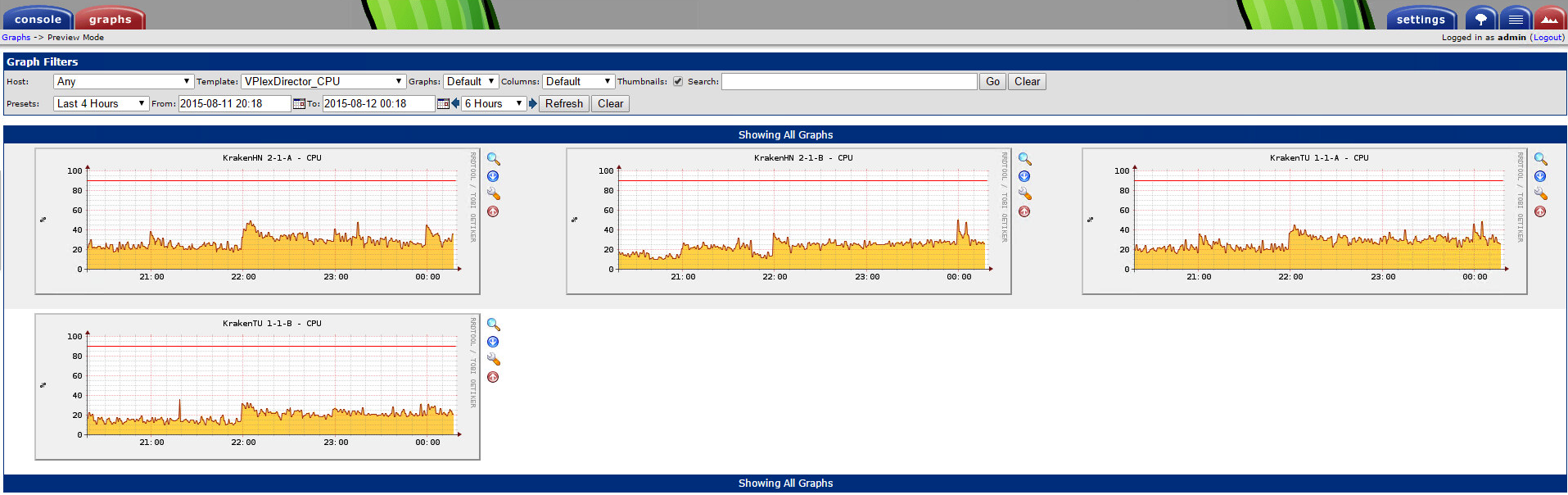Select the red Preview View mountain icon
This screenshot has height=495, width=1568.
(x=1549, y=19)
